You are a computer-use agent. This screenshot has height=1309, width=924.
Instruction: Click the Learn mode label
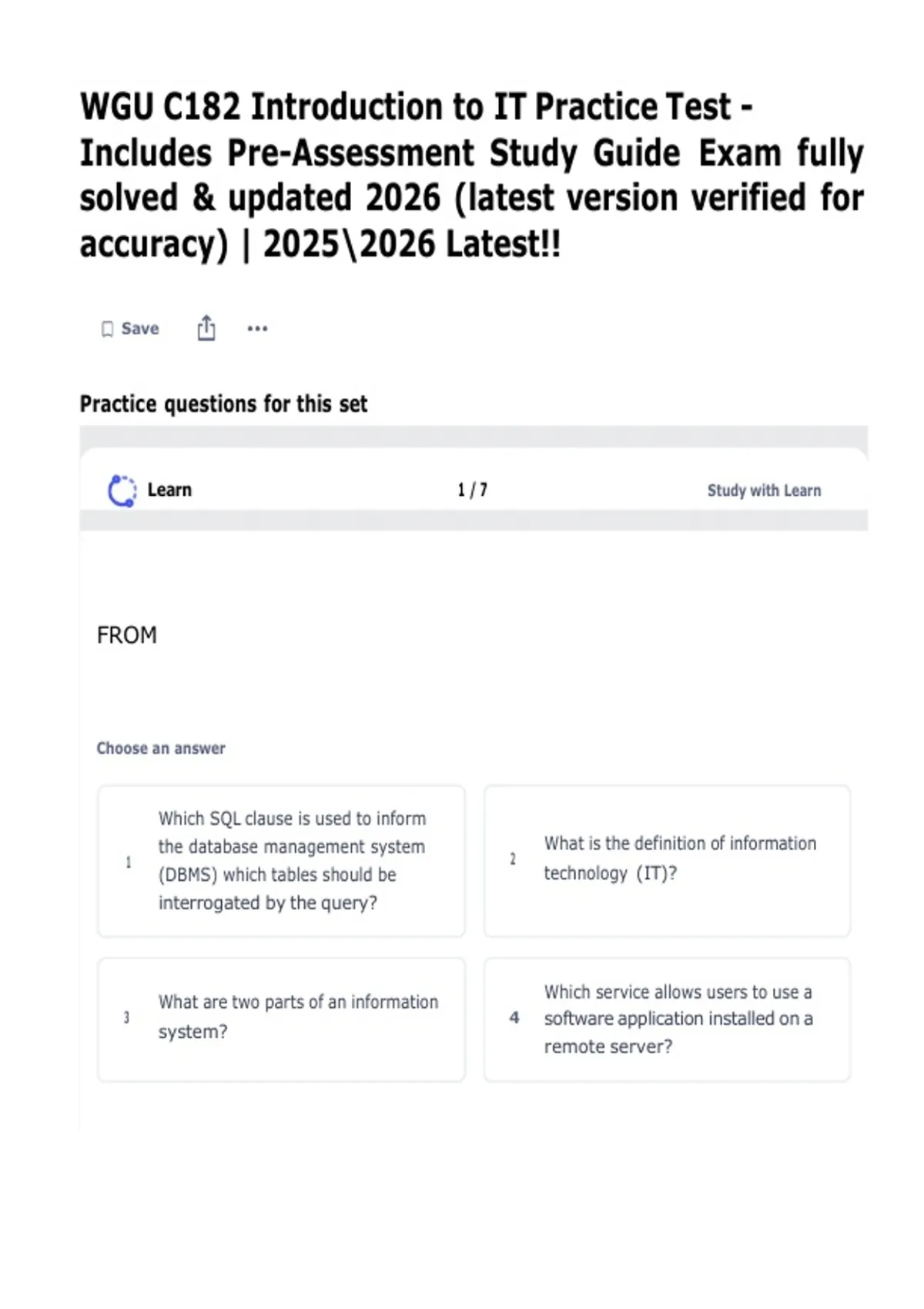click(169, 490)
